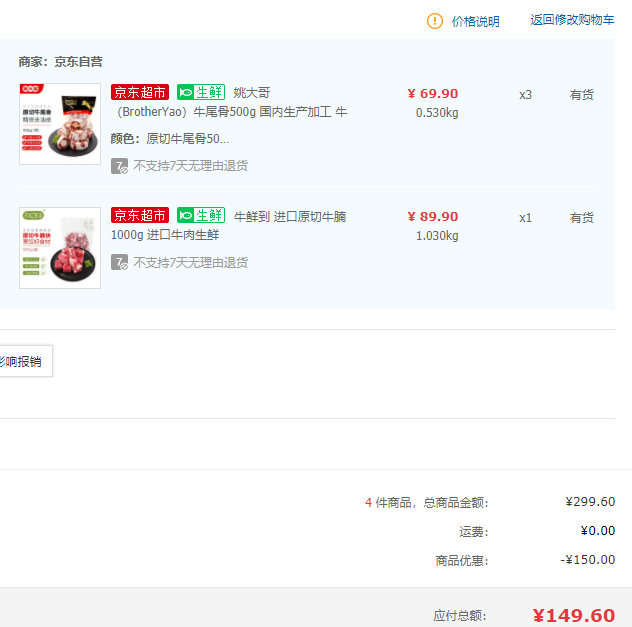Viewport: 632px width, 627px height.
Task: Click 京东超市 badge on beef brisket item
Action: click(140, 215)
